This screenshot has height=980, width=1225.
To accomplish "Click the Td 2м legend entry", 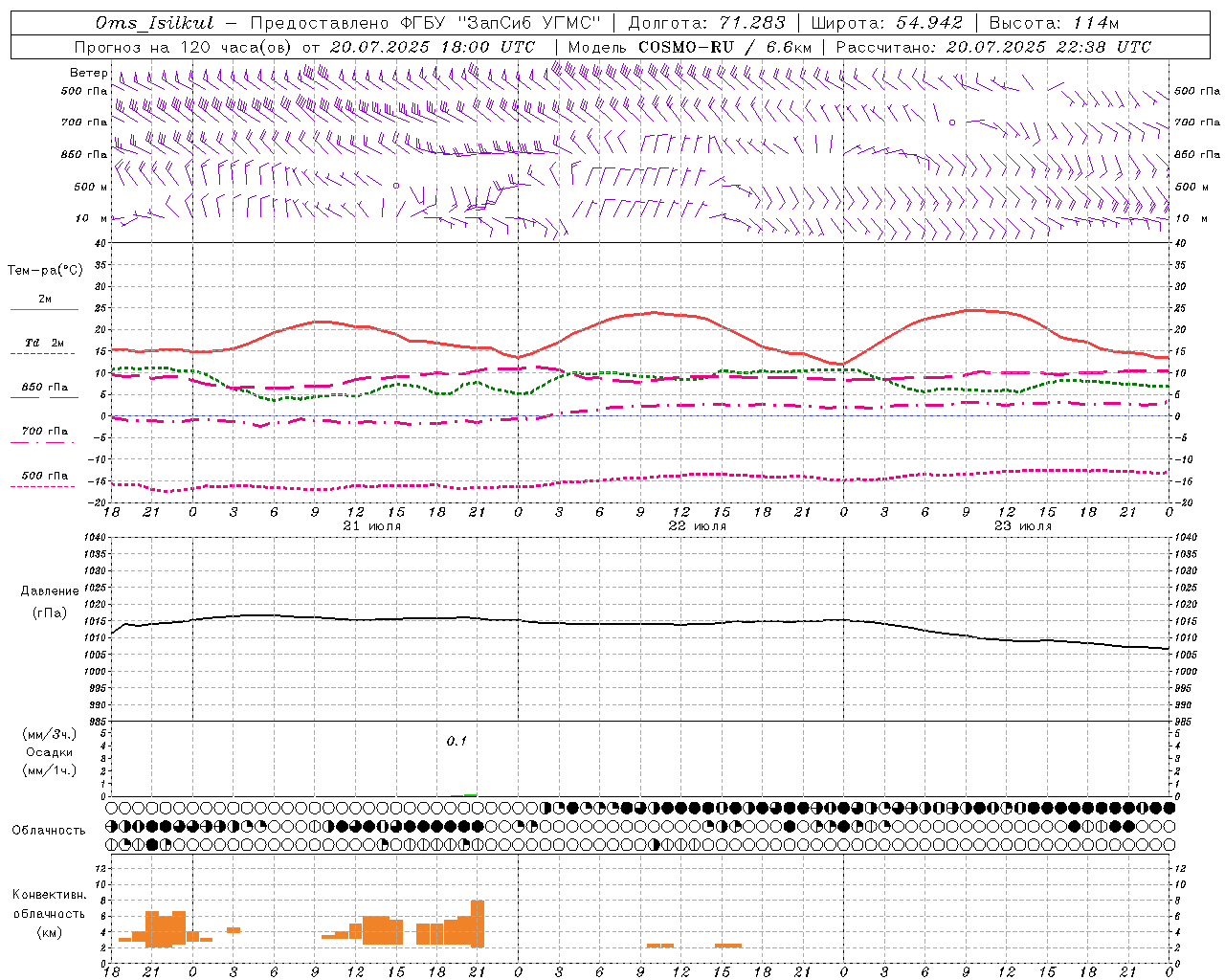I will click(44, 343).
